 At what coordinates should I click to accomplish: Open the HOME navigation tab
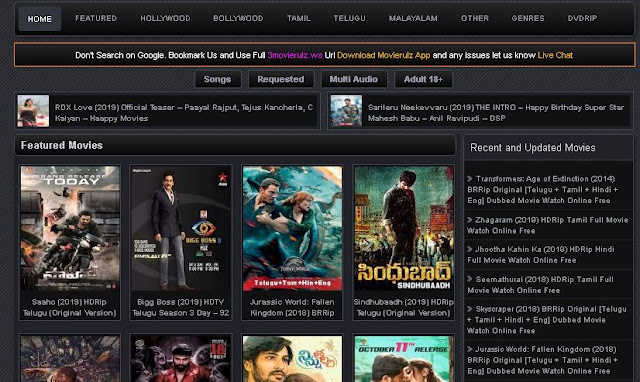pyautogui.click(x=40, y=19)
